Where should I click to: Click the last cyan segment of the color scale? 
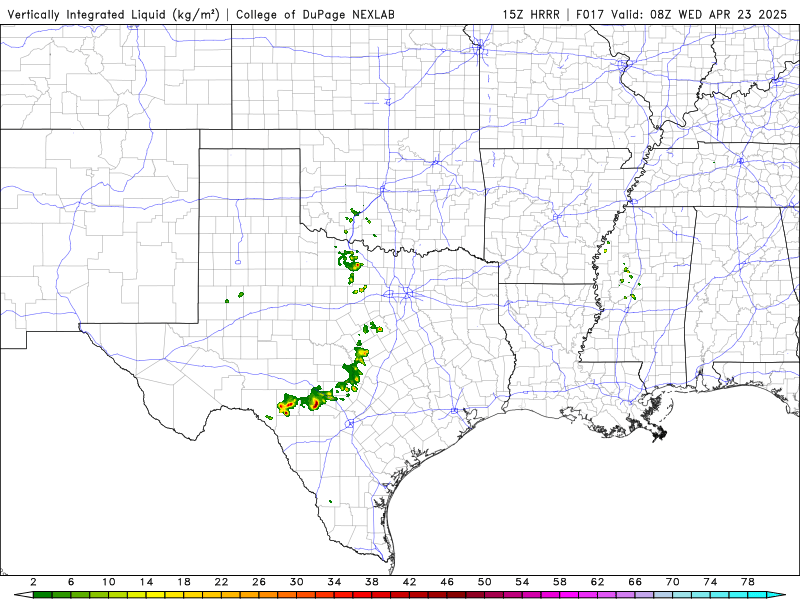757,595
